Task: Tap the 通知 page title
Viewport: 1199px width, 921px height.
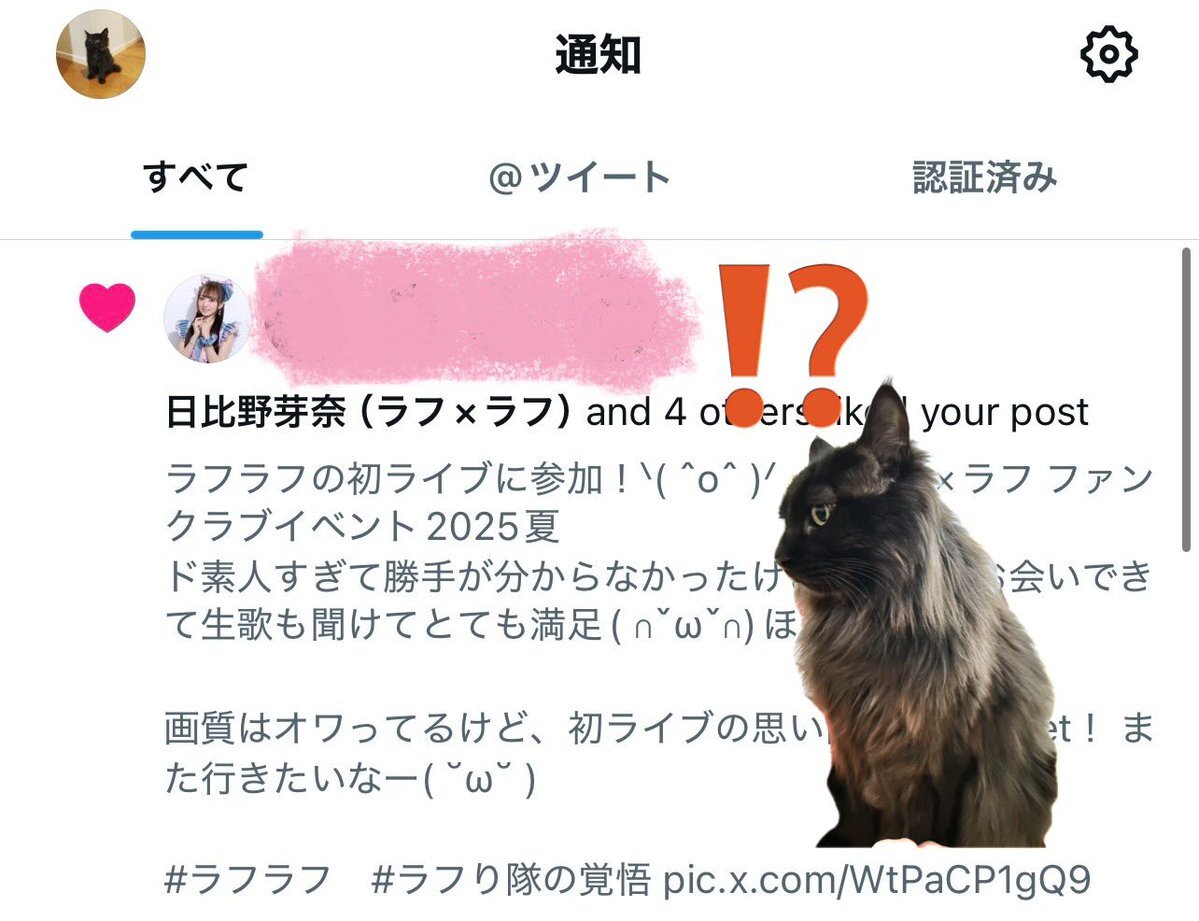Action: (598, 55)
